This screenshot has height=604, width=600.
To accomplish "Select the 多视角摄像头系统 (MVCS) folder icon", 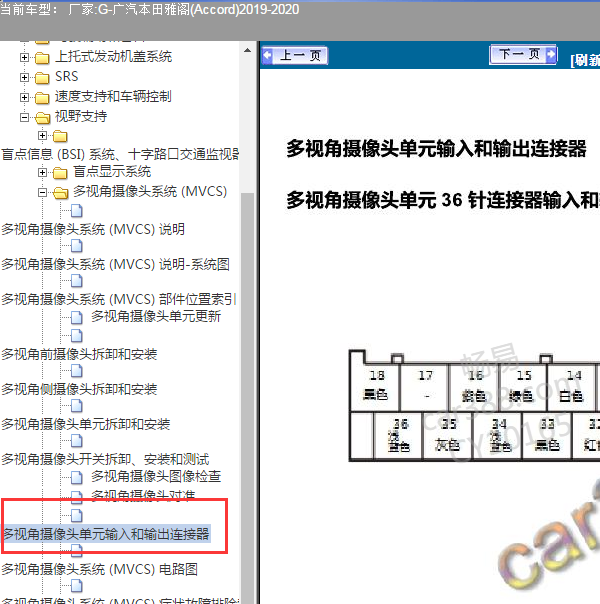I will [60, 193].
